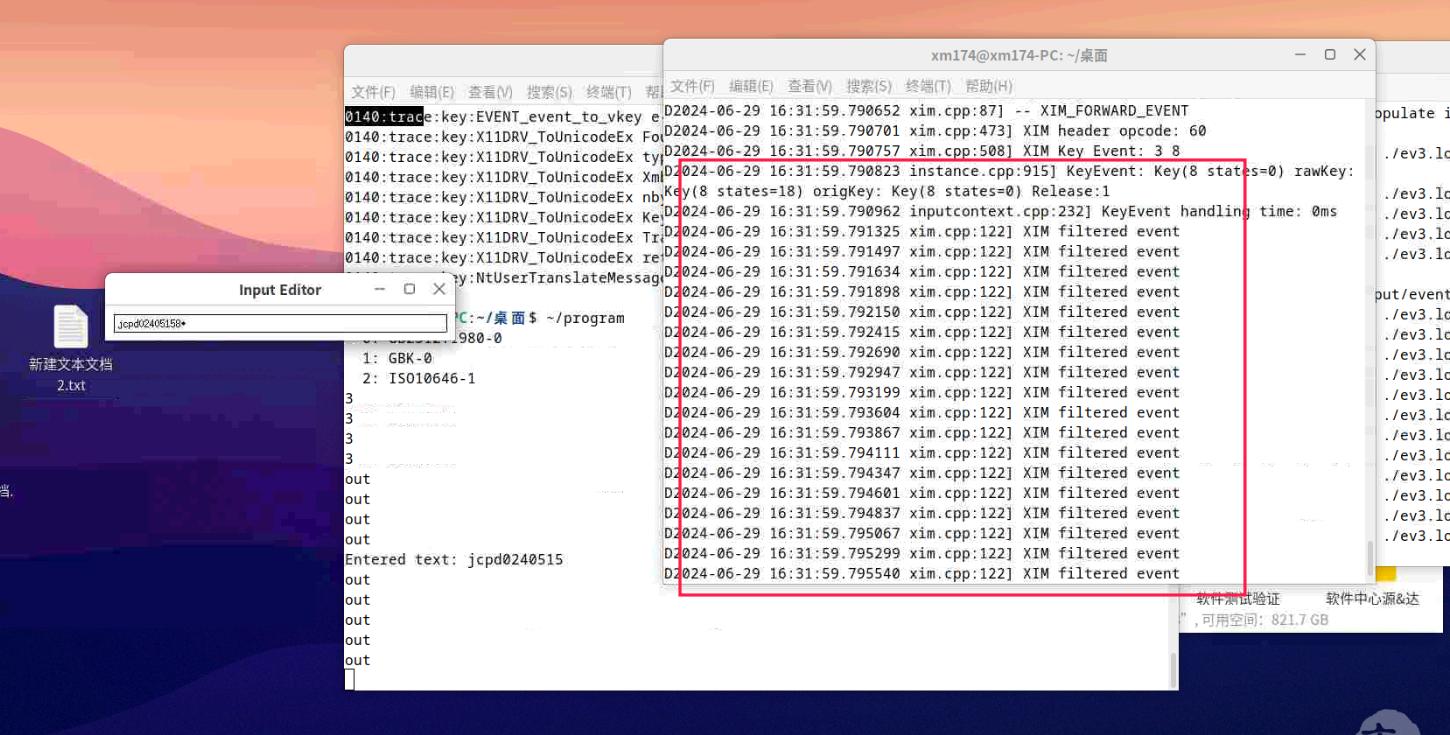The image size is (1450, 735).
Task: Click the 'origKey: Key(8 states=0) Release:1' line
Action: [x=887, y=191]
